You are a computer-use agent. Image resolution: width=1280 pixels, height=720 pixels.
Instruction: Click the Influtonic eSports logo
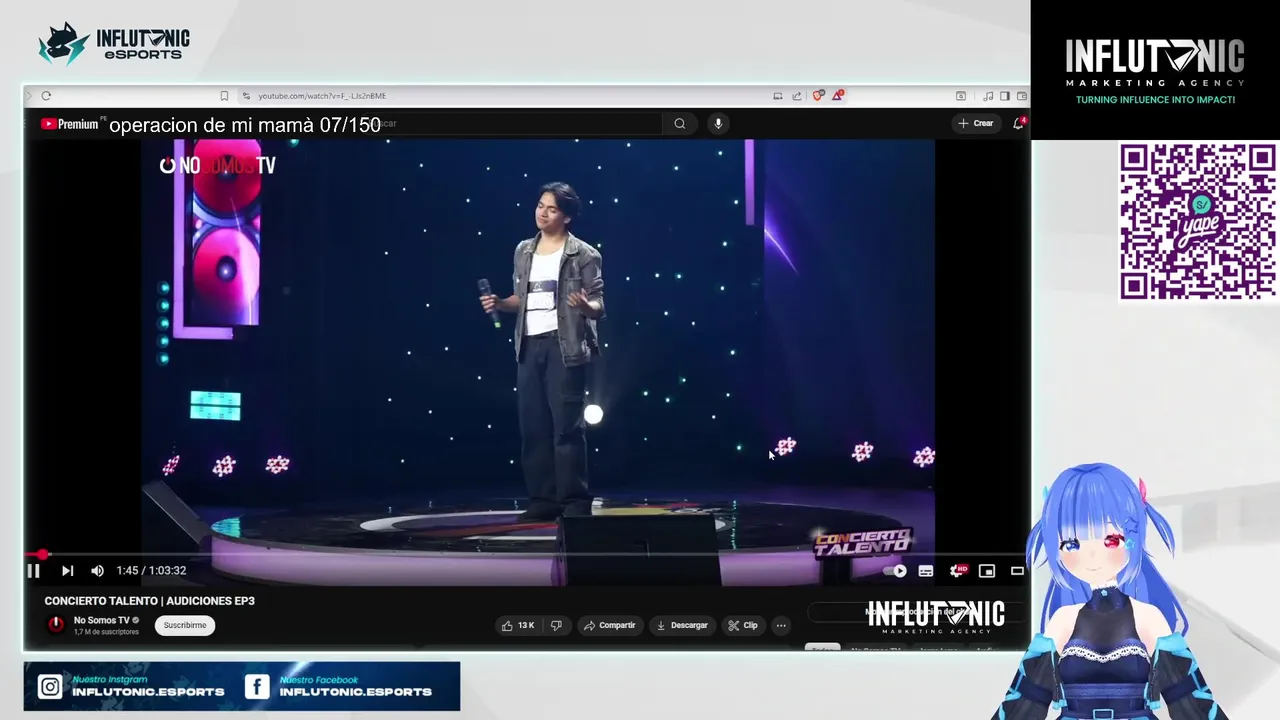pyautogui.click(x=114, y=43)
